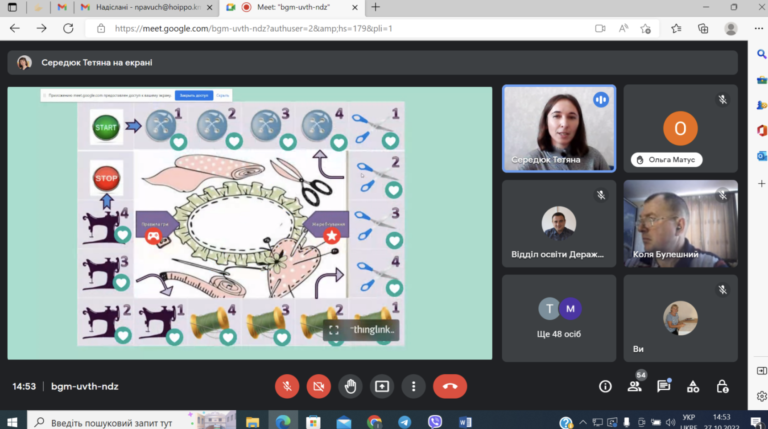
Task: Click the thinglink fullscreen icon
Action: pos(334,330)
